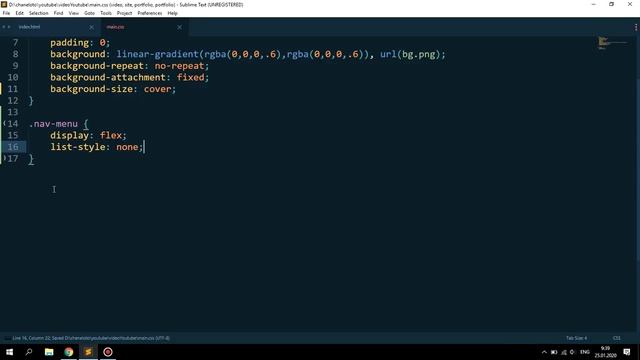Click the volume tray icon
Screen dimensions: 640x360
point(573,352)
